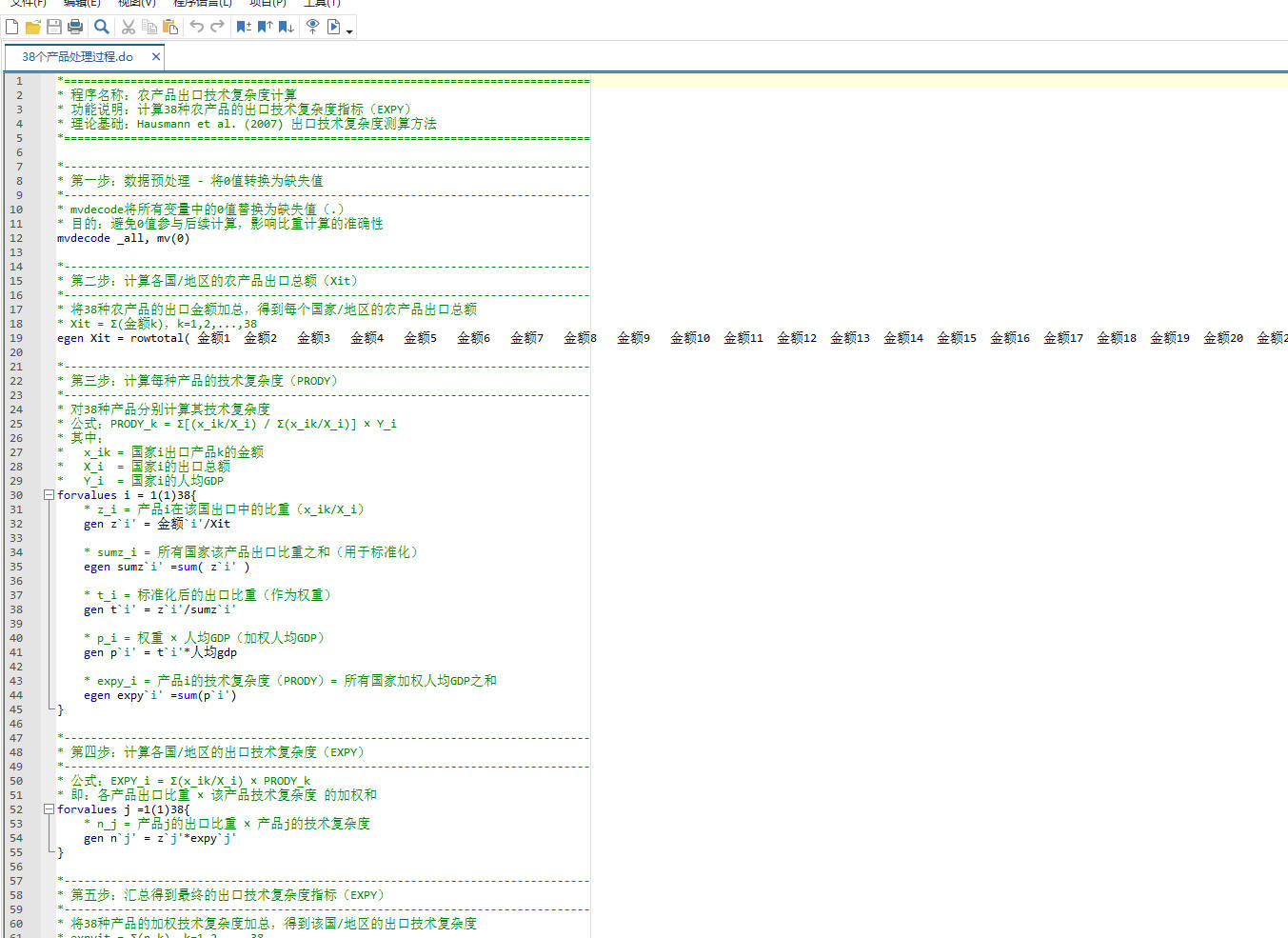Toggle a bookmark on the current line

tap(244, 27)
